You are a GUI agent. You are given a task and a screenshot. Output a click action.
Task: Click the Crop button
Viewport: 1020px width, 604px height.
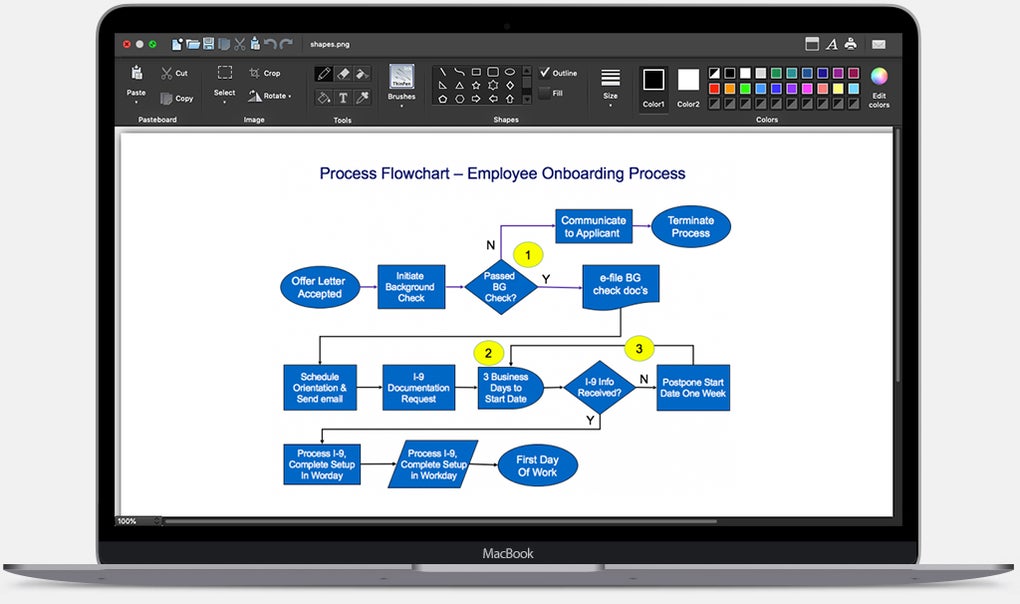(x=265, y=73)
